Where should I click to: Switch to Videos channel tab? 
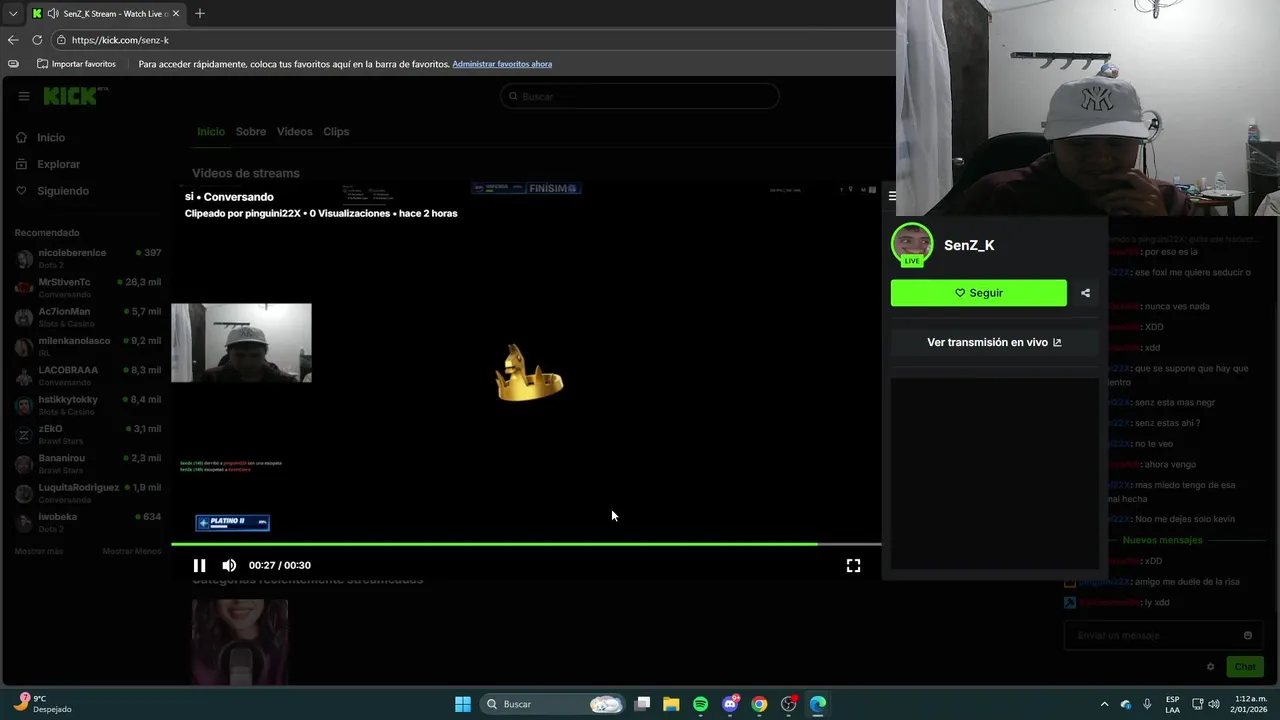tap(295, 132)
